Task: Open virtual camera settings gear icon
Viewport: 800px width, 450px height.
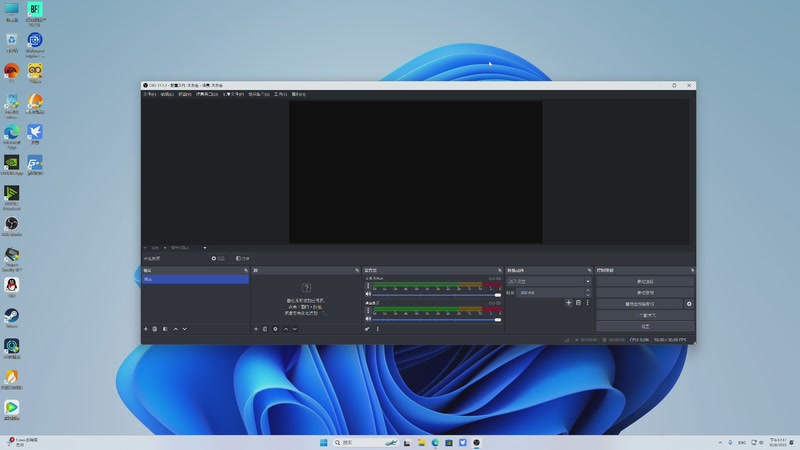Action: tap(689, 304)
